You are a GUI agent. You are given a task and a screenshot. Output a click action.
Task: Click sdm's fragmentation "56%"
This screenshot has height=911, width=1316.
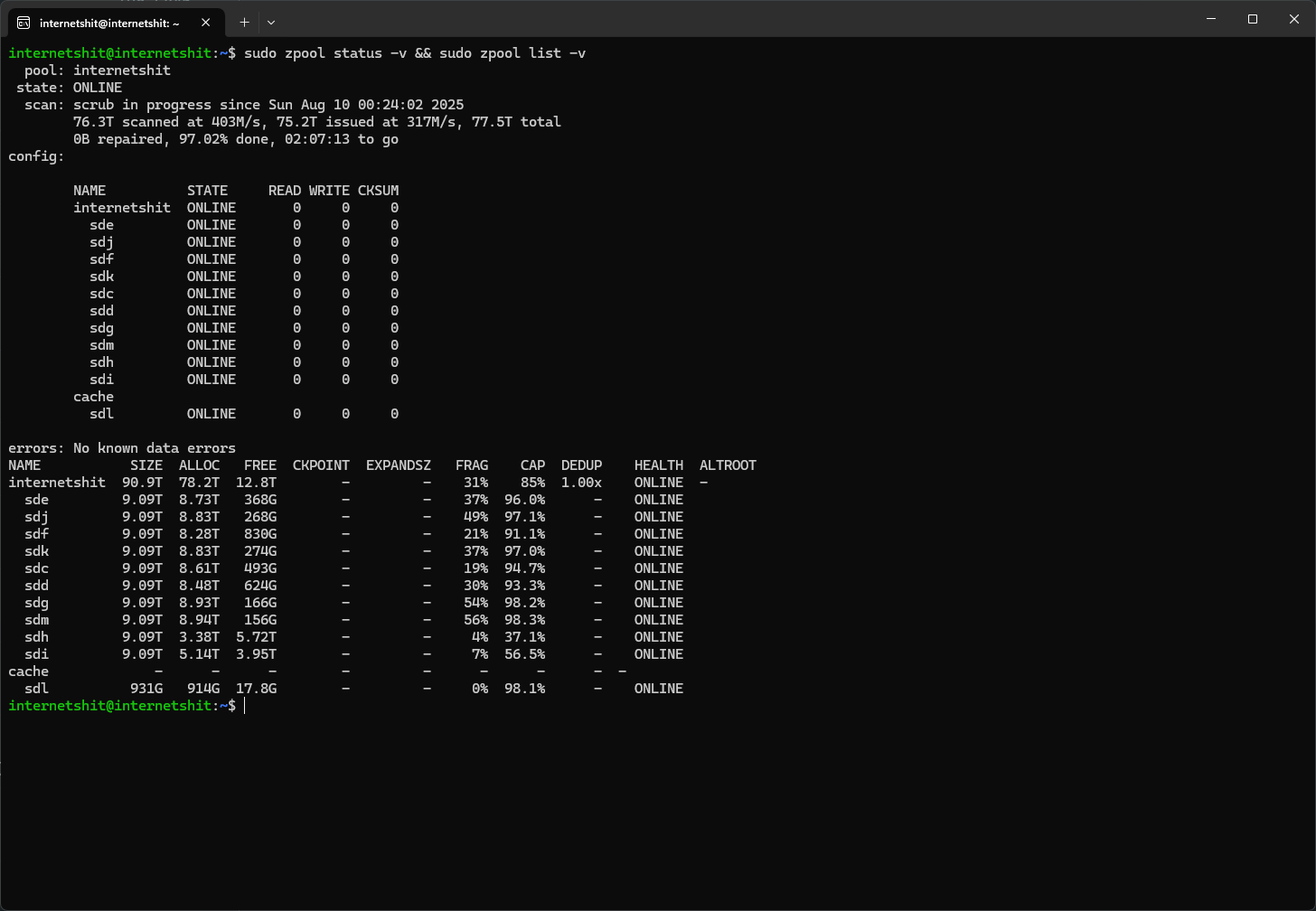pos(475,620)
